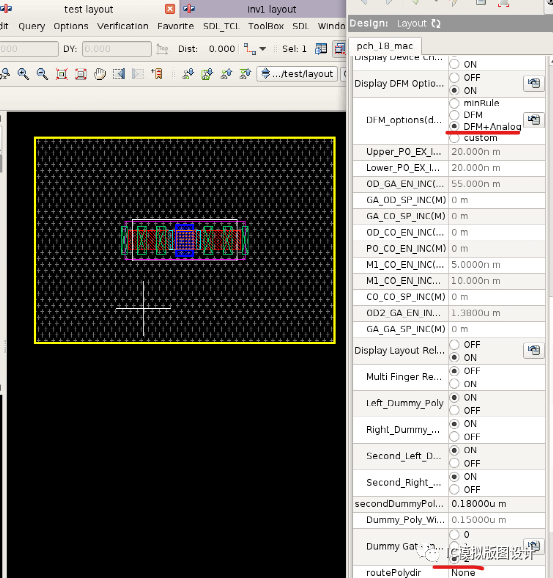The image size is (553, 578).
Task: Click the secondDummyPol... value field
Action: click(x=497, y=504)
